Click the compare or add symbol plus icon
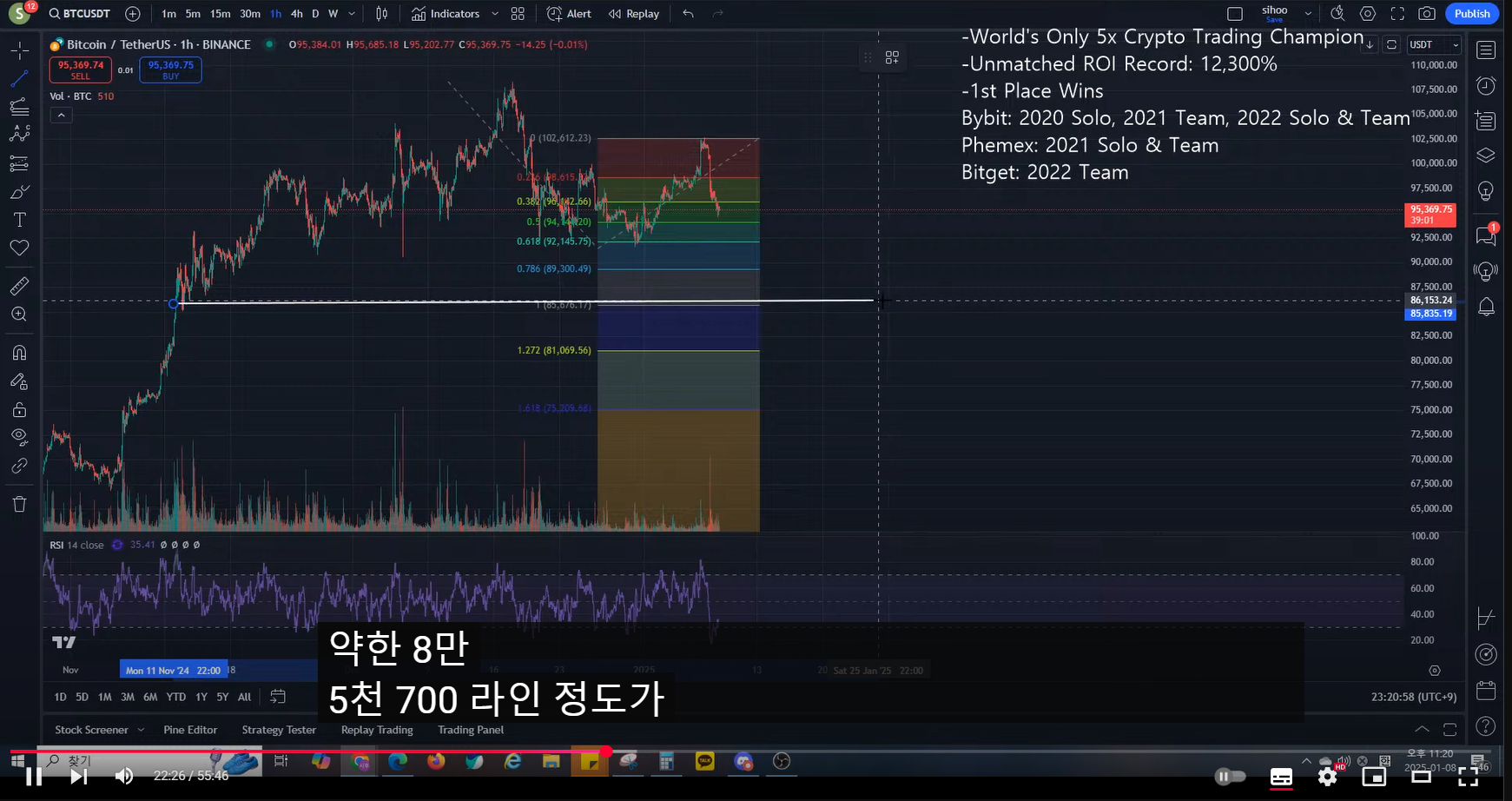The width and height of the screenshot is (1512, 801). 132,14
